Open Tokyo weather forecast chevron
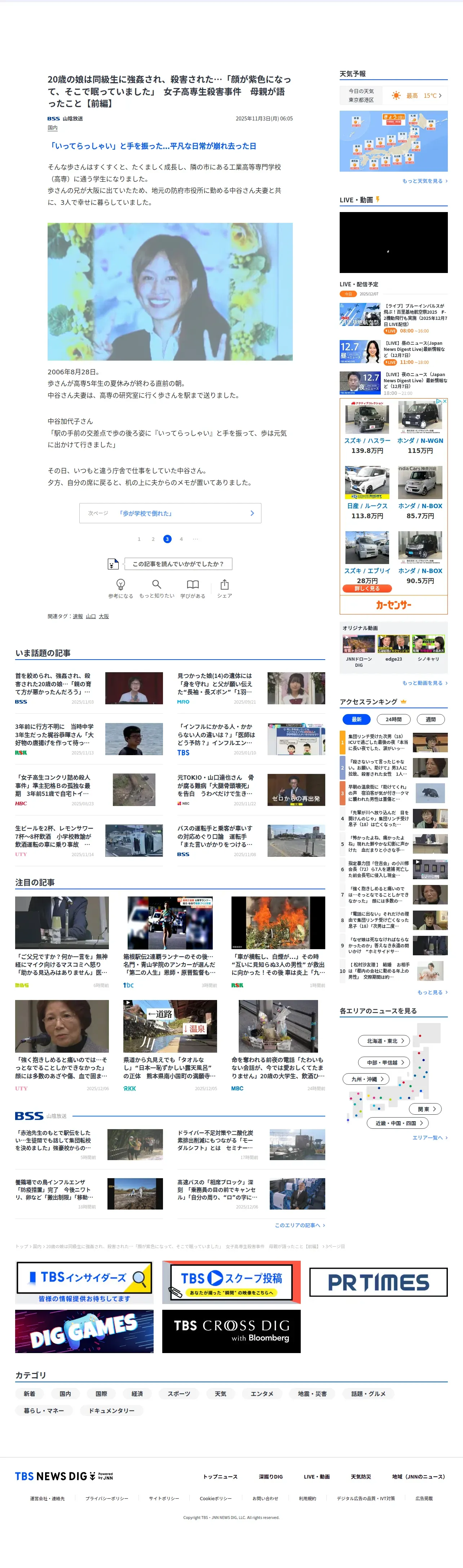 pos(441,96)
